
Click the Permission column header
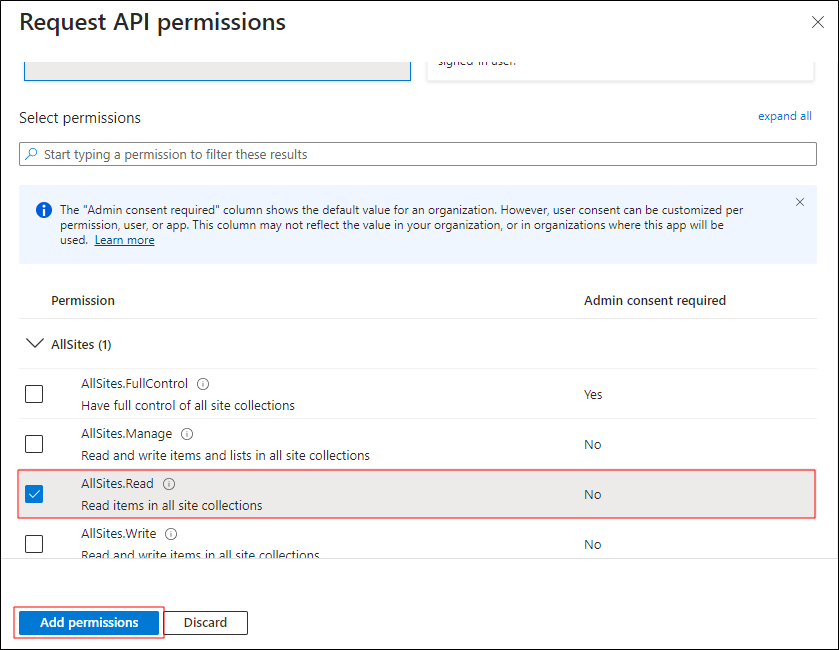[x=83, y=300]
